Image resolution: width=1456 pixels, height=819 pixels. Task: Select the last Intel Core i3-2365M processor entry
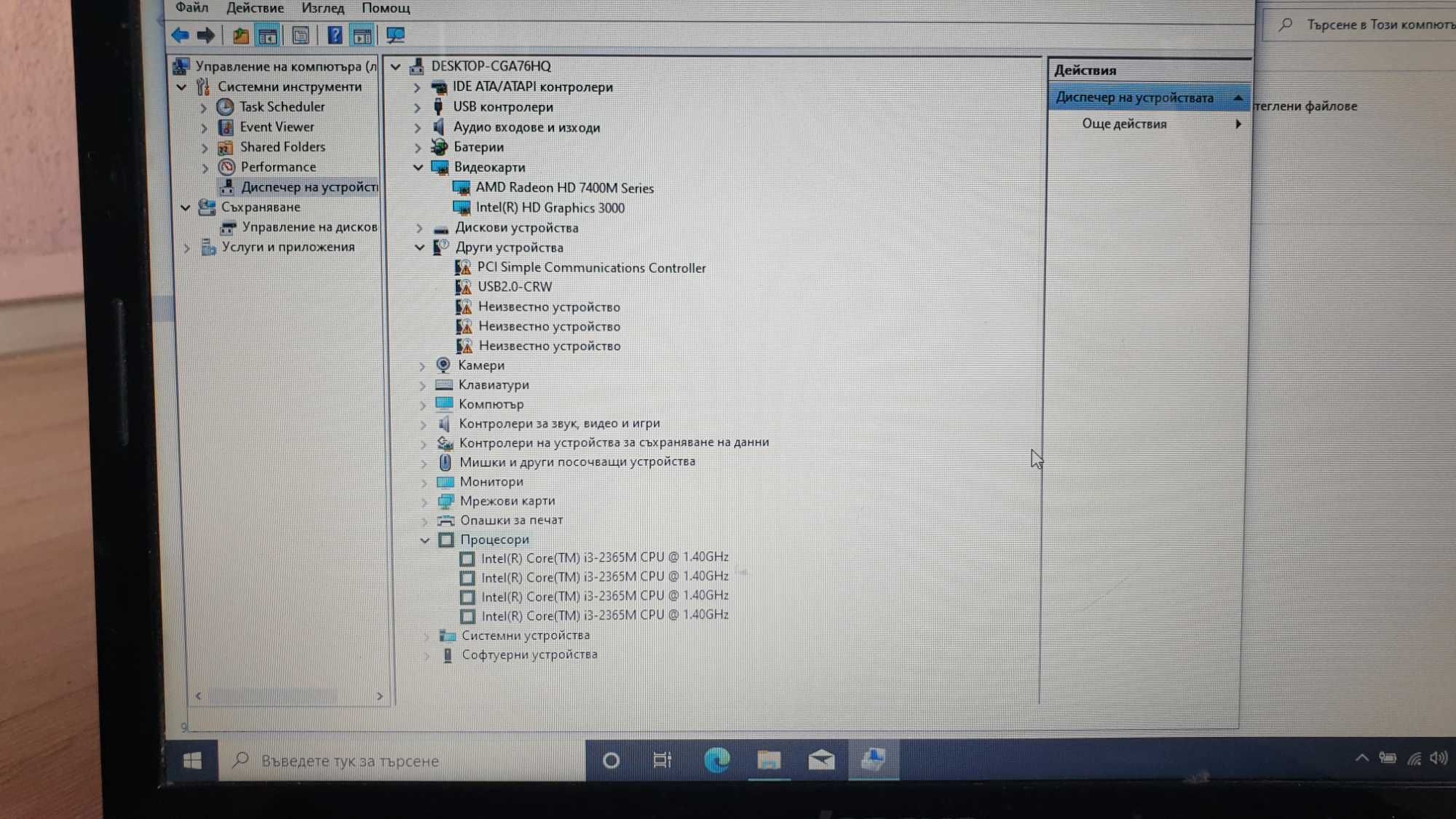(x=604, y=615)
